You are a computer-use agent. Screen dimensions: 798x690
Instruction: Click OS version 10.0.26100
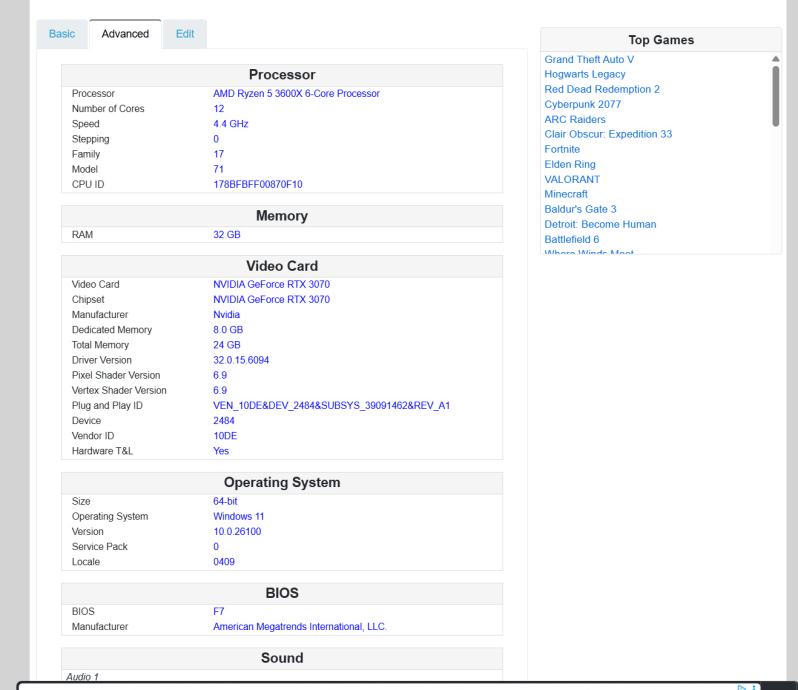pos(237,532)
